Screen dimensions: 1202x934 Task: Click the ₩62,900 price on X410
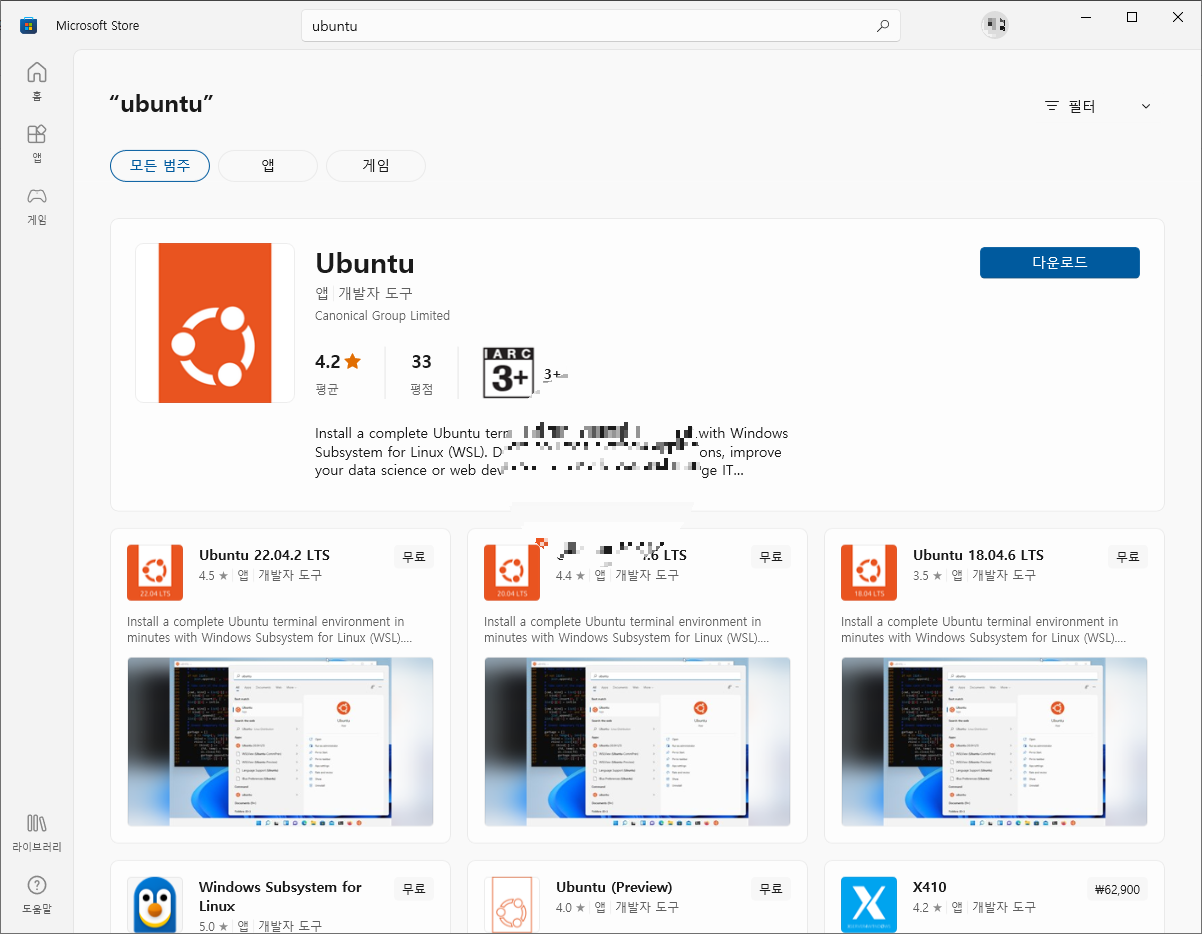point(1117,889)
